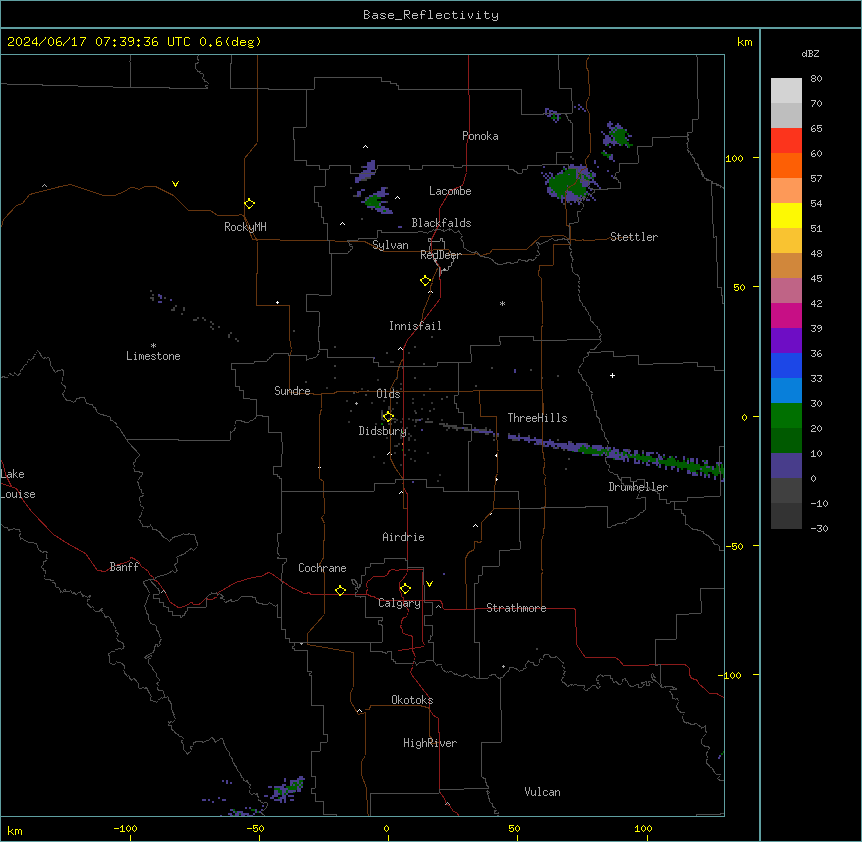This screenshot has height=842, width=862.
Task: Click the ThreeHills city label
Action: click(x=537, y=418)
